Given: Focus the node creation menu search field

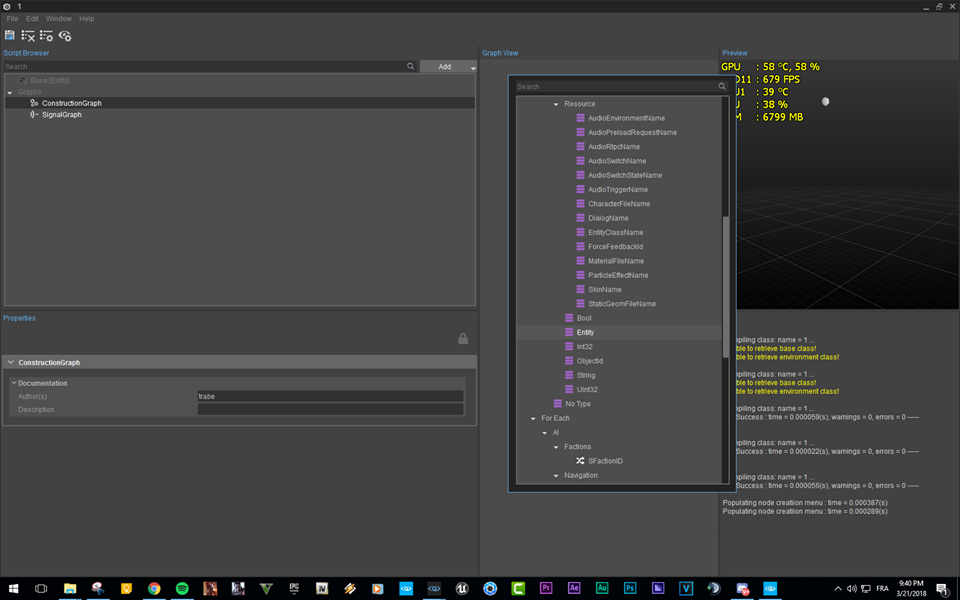Looking at the screenshot, I should point(617,86).
